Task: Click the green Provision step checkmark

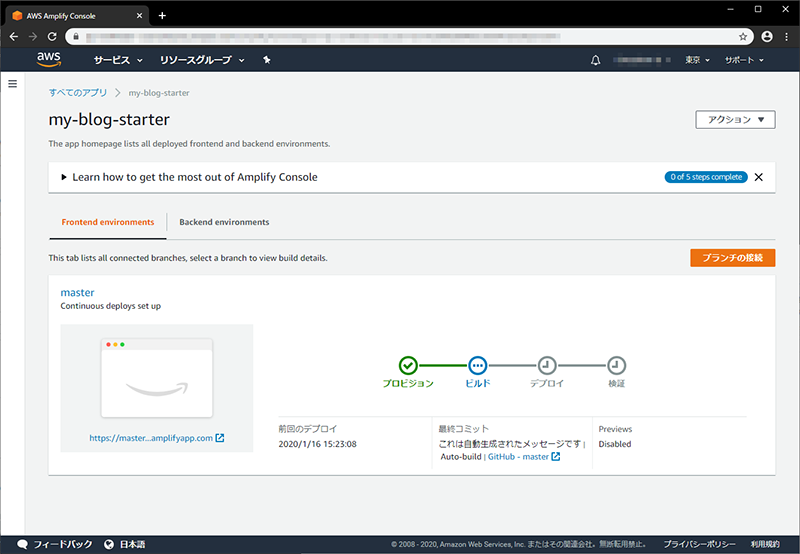Action: (x=408, y=365)
